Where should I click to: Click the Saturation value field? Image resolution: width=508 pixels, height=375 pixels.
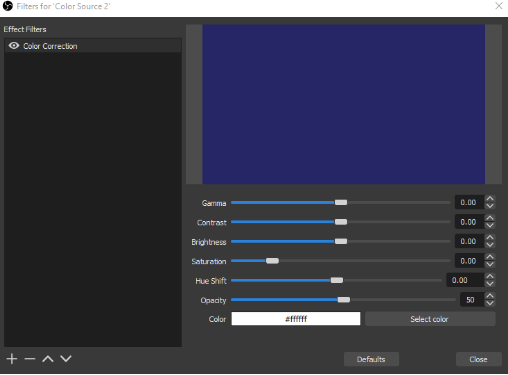(x=470, y=261)
